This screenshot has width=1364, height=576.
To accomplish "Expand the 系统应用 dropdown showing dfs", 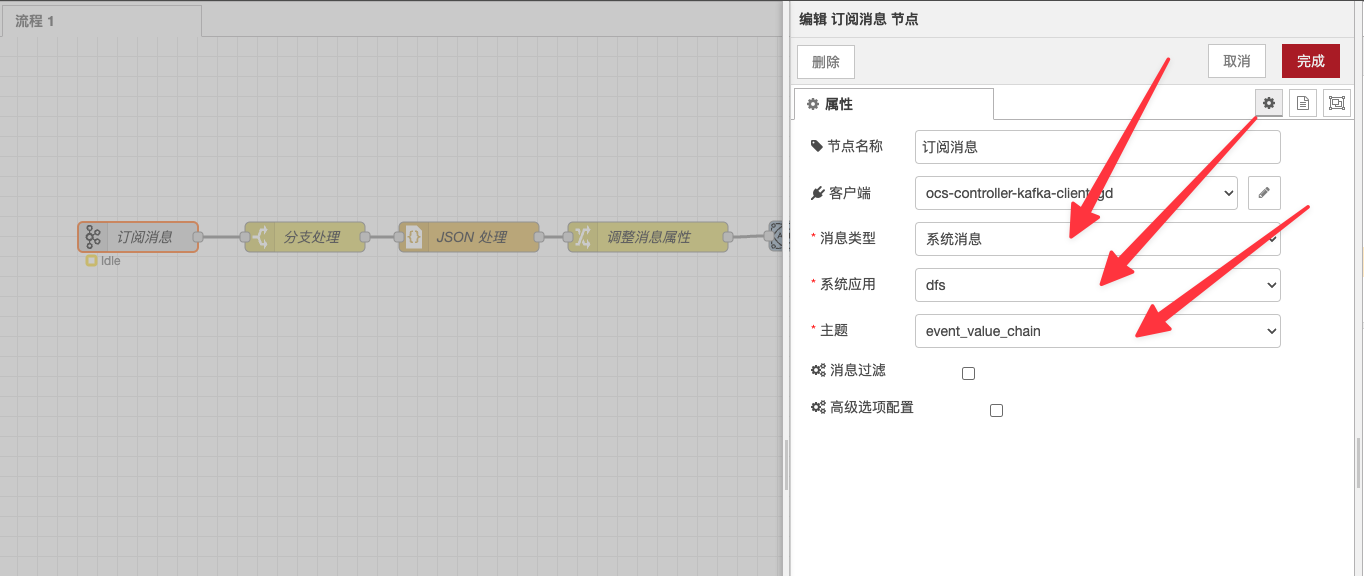I will point(1097,285).
